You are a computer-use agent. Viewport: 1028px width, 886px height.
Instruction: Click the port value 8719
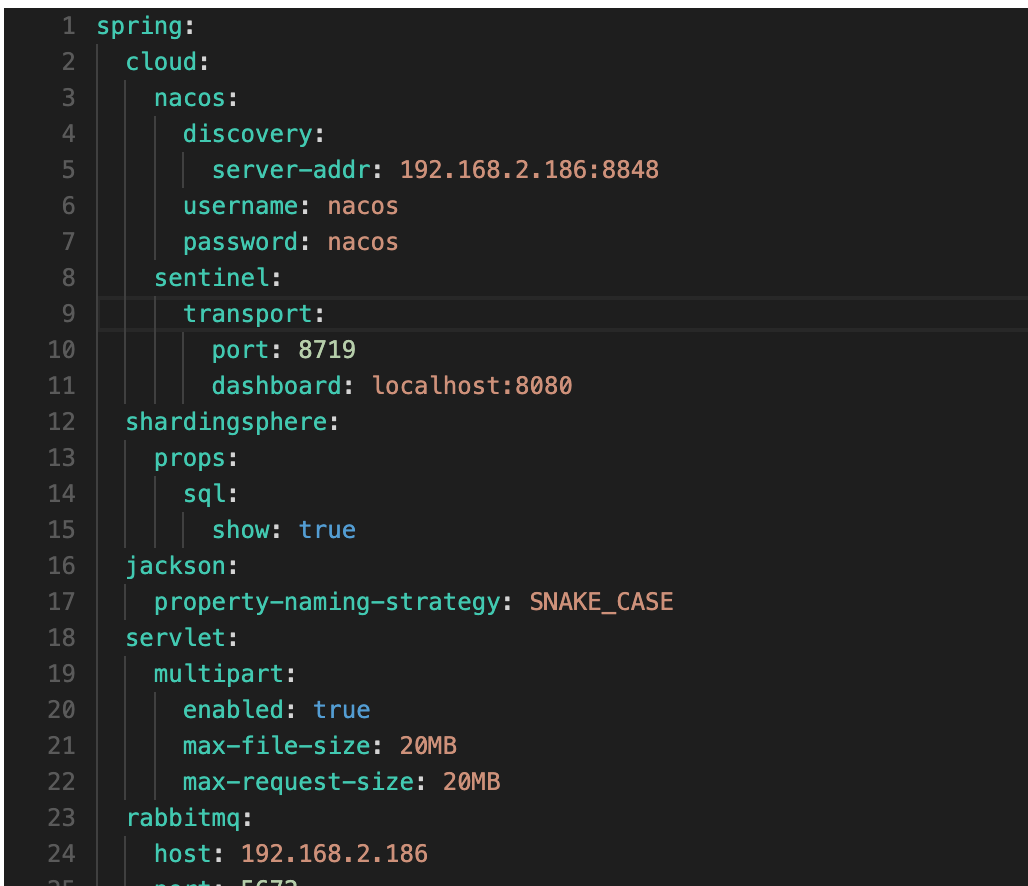[326, 350]
